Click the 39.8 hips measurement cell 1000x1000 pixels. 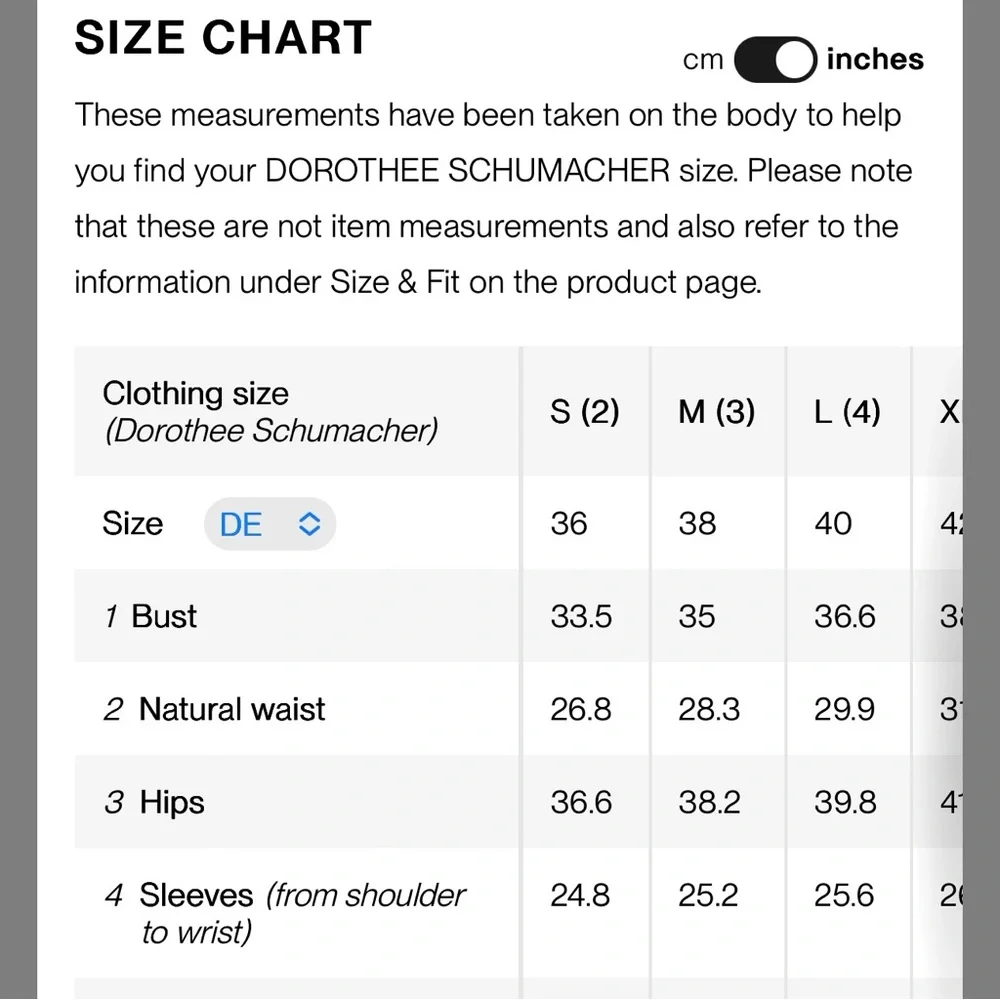pos(845,802)
